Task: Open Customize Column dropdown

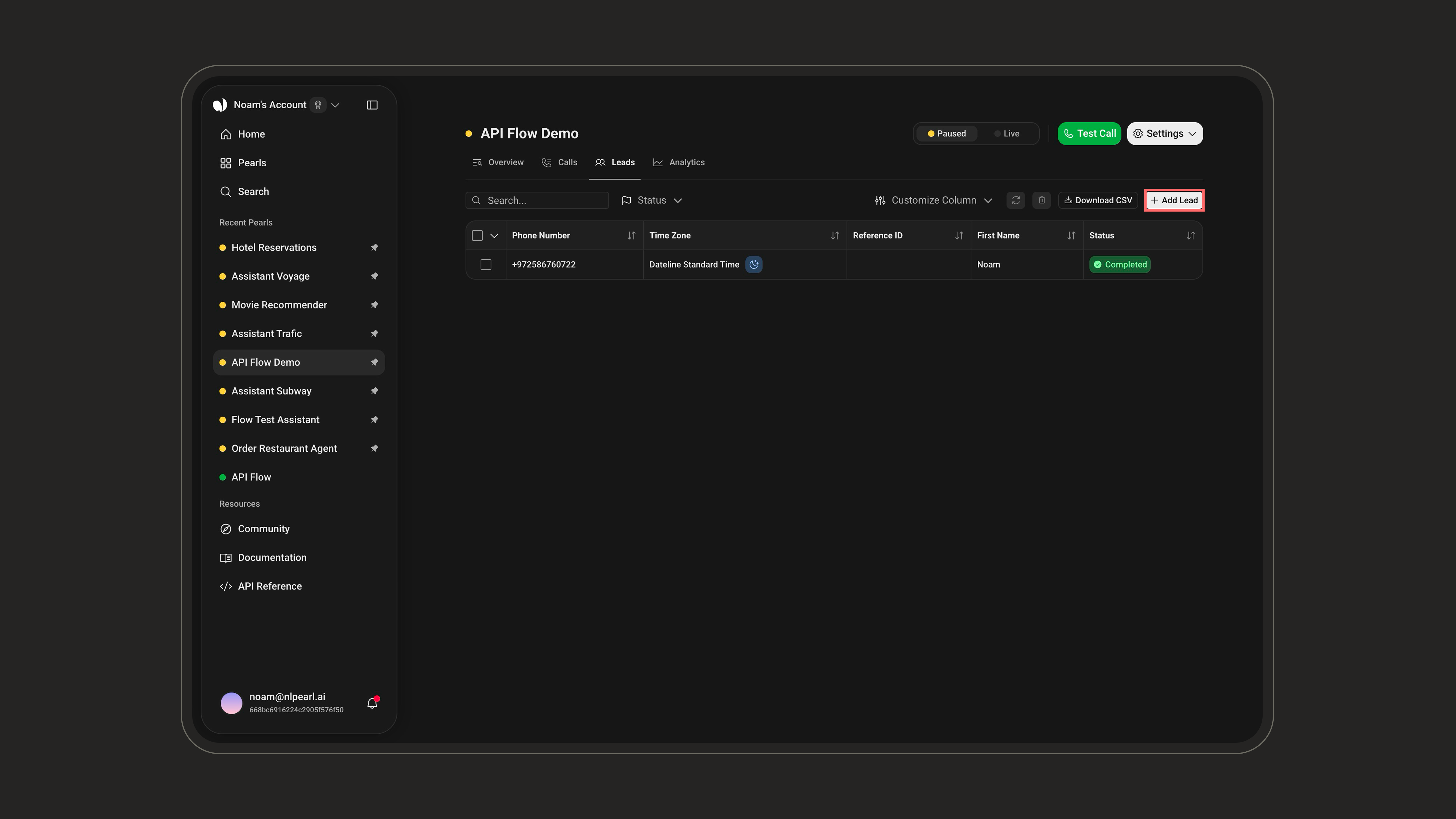Action: [x=934, y=200]
